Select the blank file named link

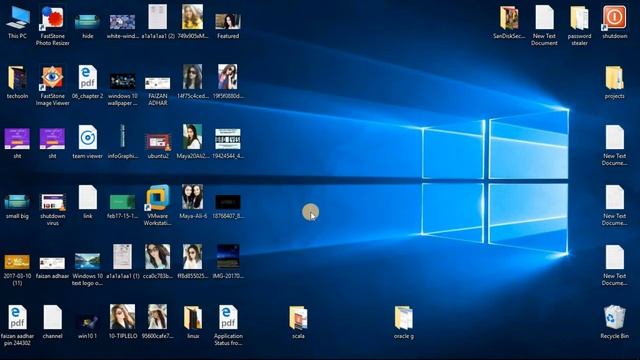[x=87, y=197]
